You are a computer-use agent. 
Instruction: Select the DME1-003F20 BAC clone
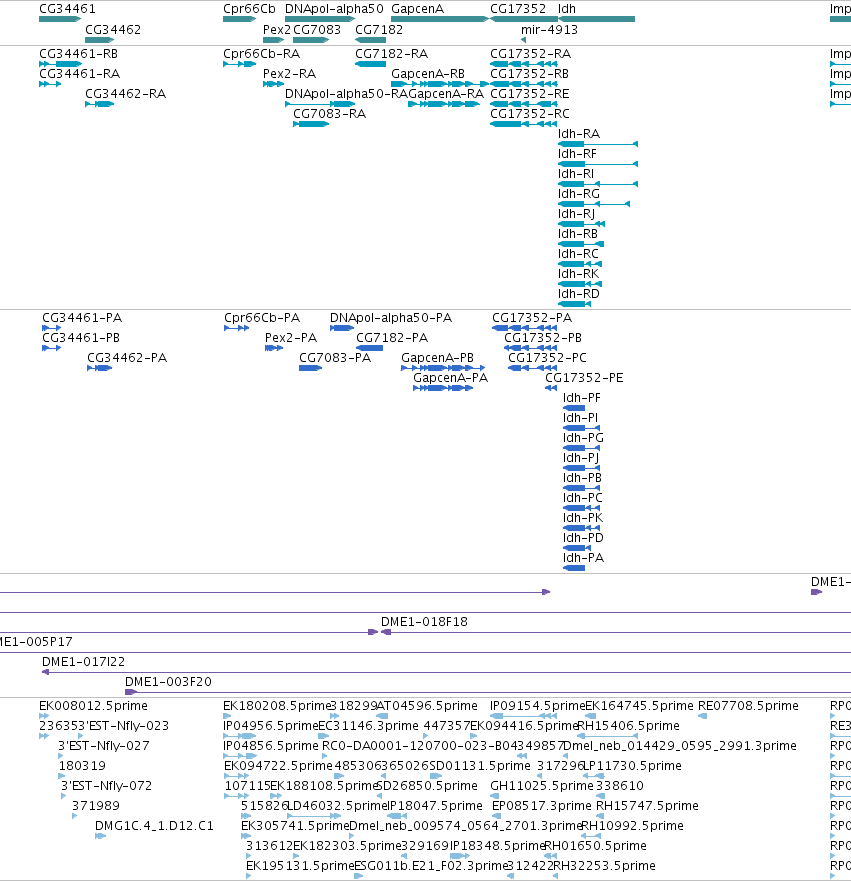[x=488, y=692]
